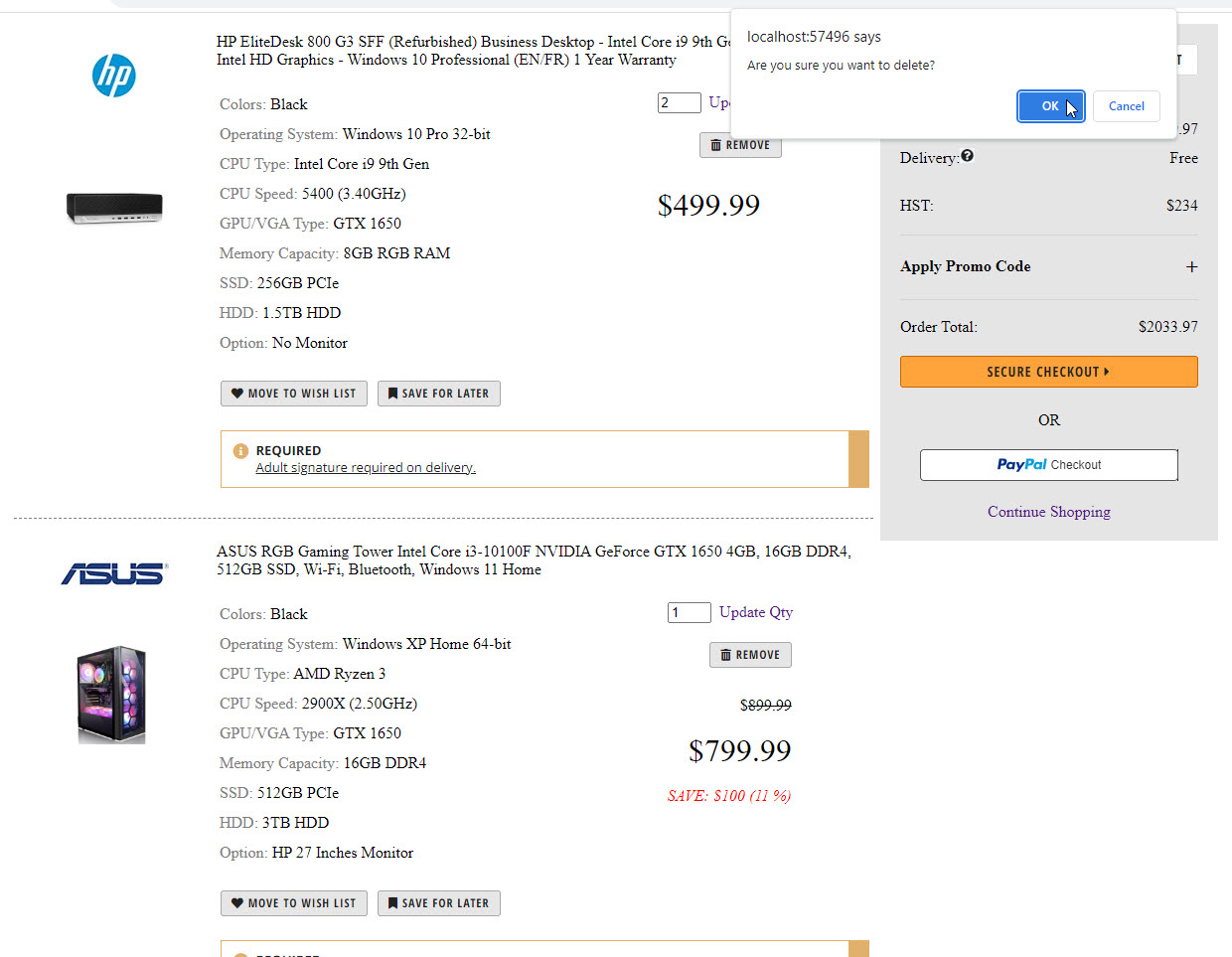Move HP EliteDesk to wish list
The image size is (1232, 957).
click(294, 394)
